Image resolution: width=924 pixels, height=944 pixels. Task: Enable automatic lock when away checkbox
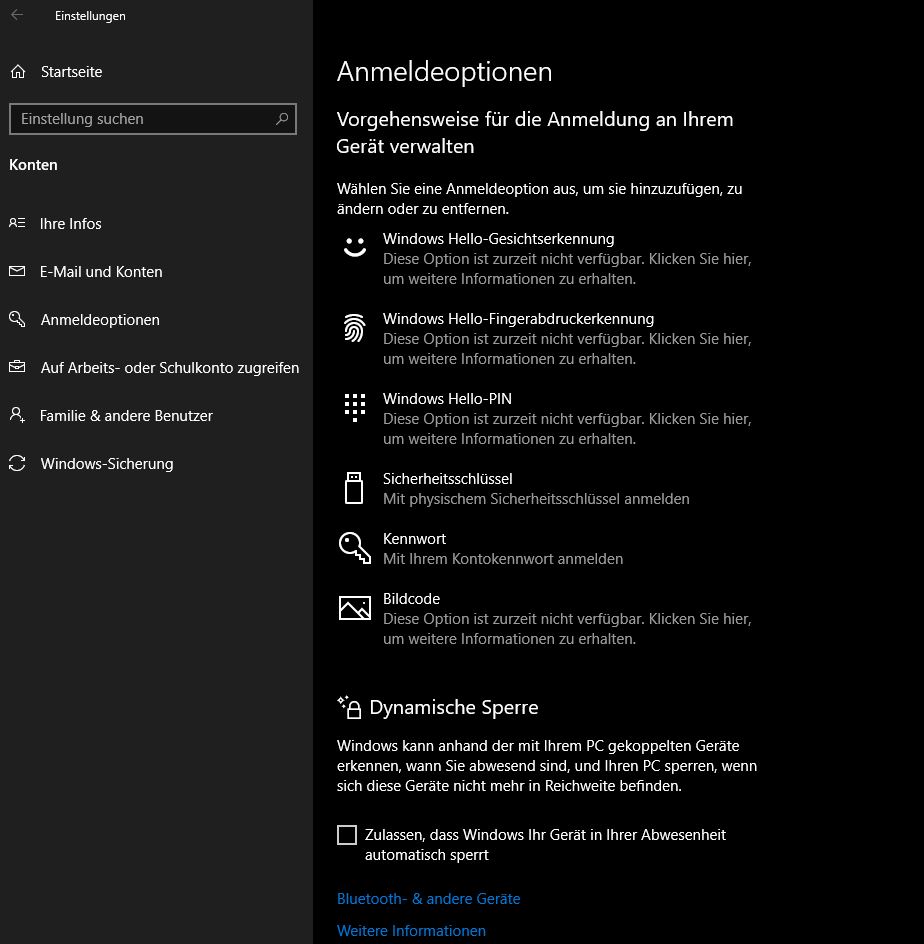tap(347, 835)
